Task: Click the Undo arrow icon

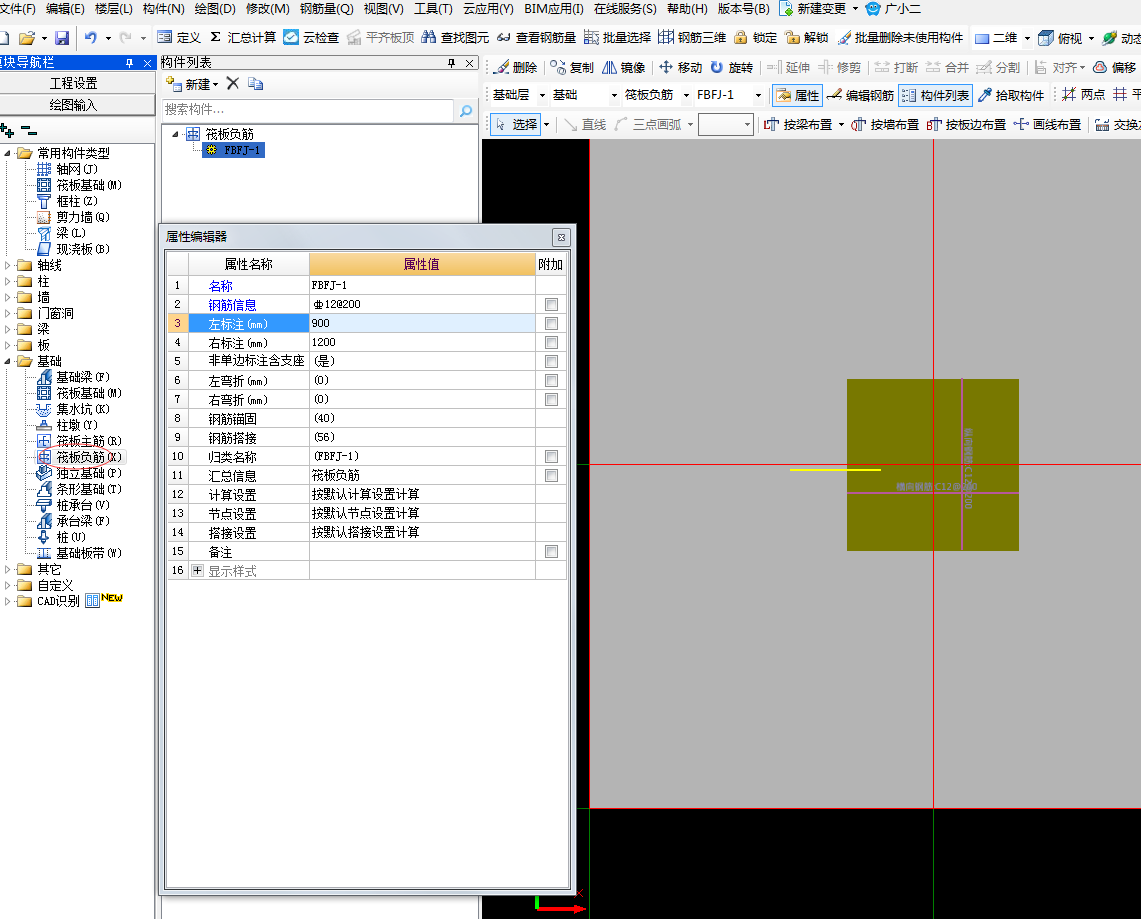Action: coord(90,38)
